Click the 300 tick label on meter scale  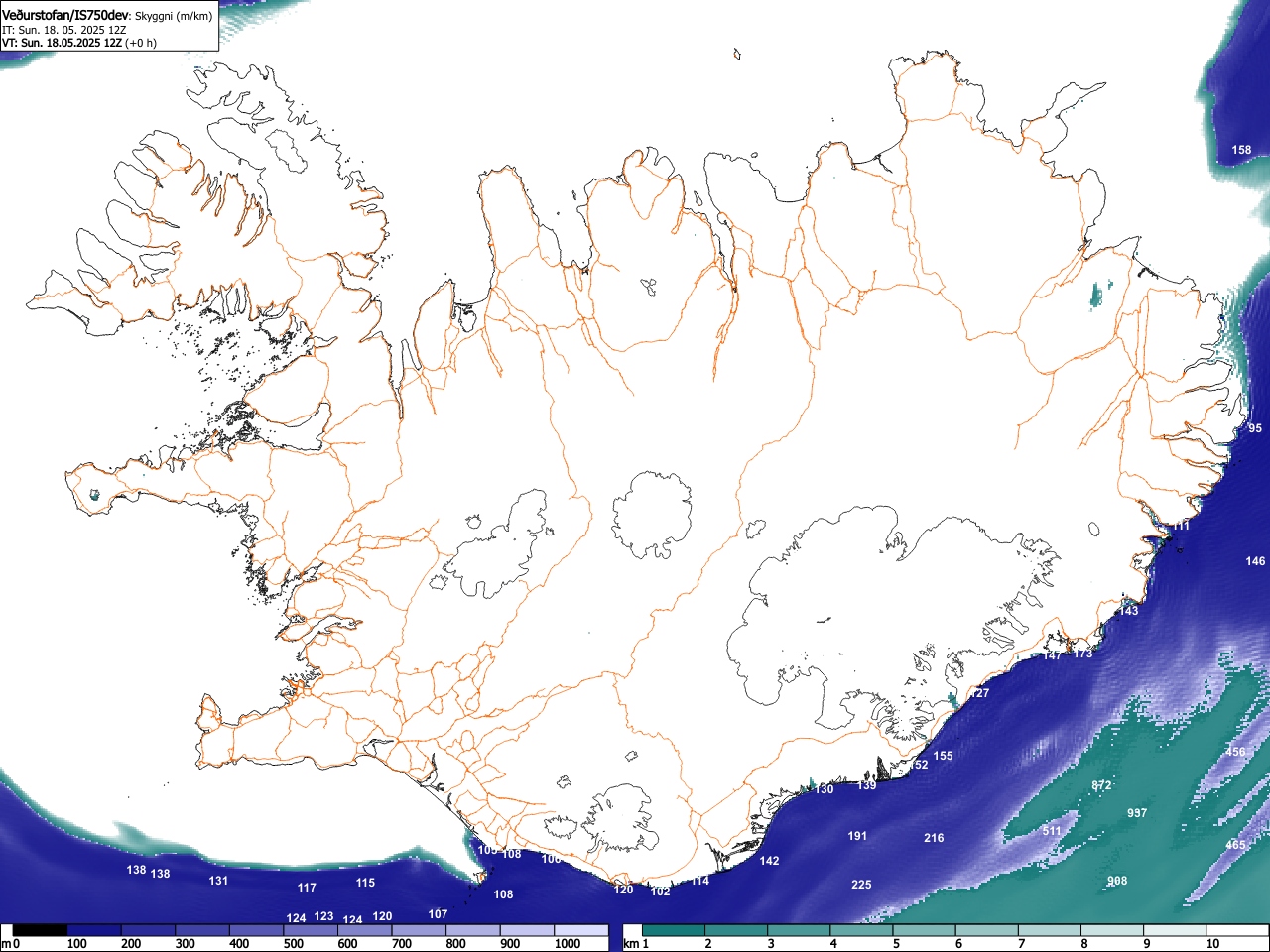(185, 944)
